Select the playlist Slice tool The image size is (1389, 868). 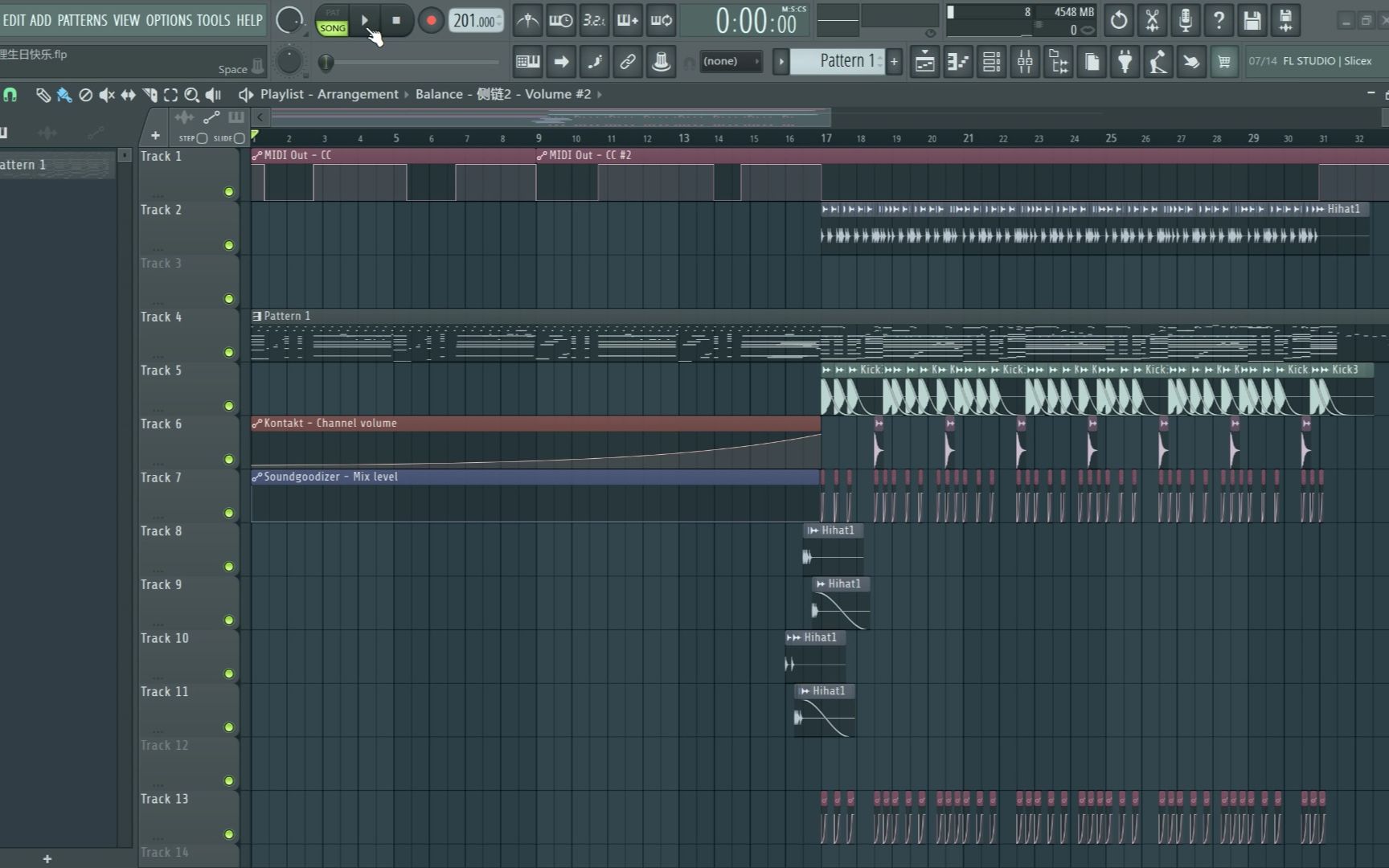[x=150, y=95]
